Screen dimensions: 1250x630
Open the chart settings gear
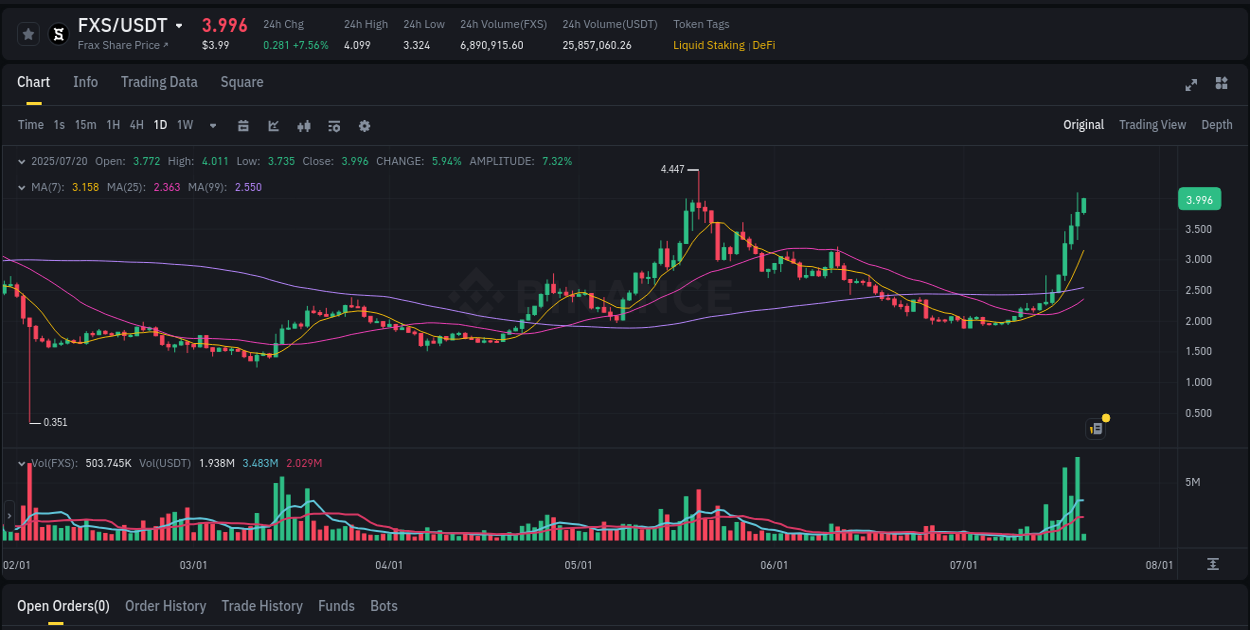click(364, 126)
